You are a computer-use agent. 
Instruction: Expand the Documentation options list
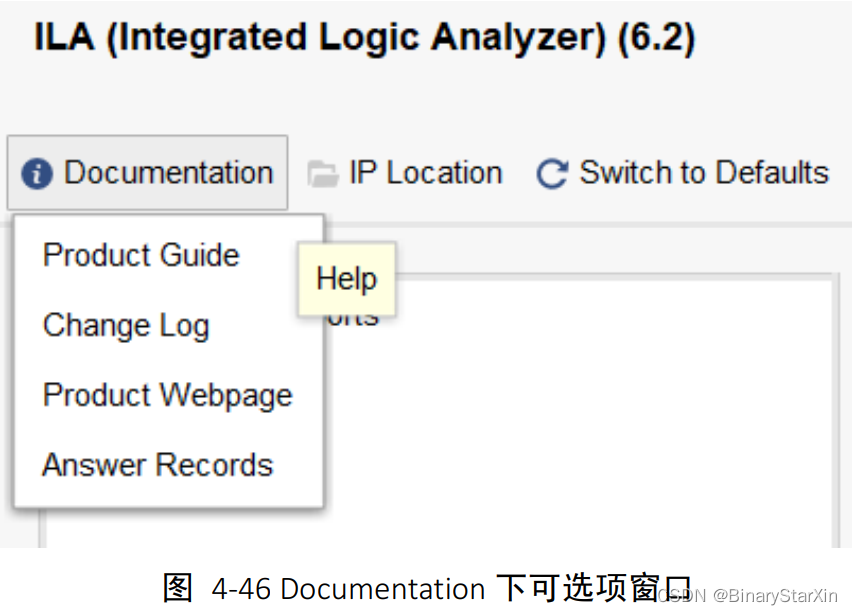pyautogui.click(x=147, y=172)
